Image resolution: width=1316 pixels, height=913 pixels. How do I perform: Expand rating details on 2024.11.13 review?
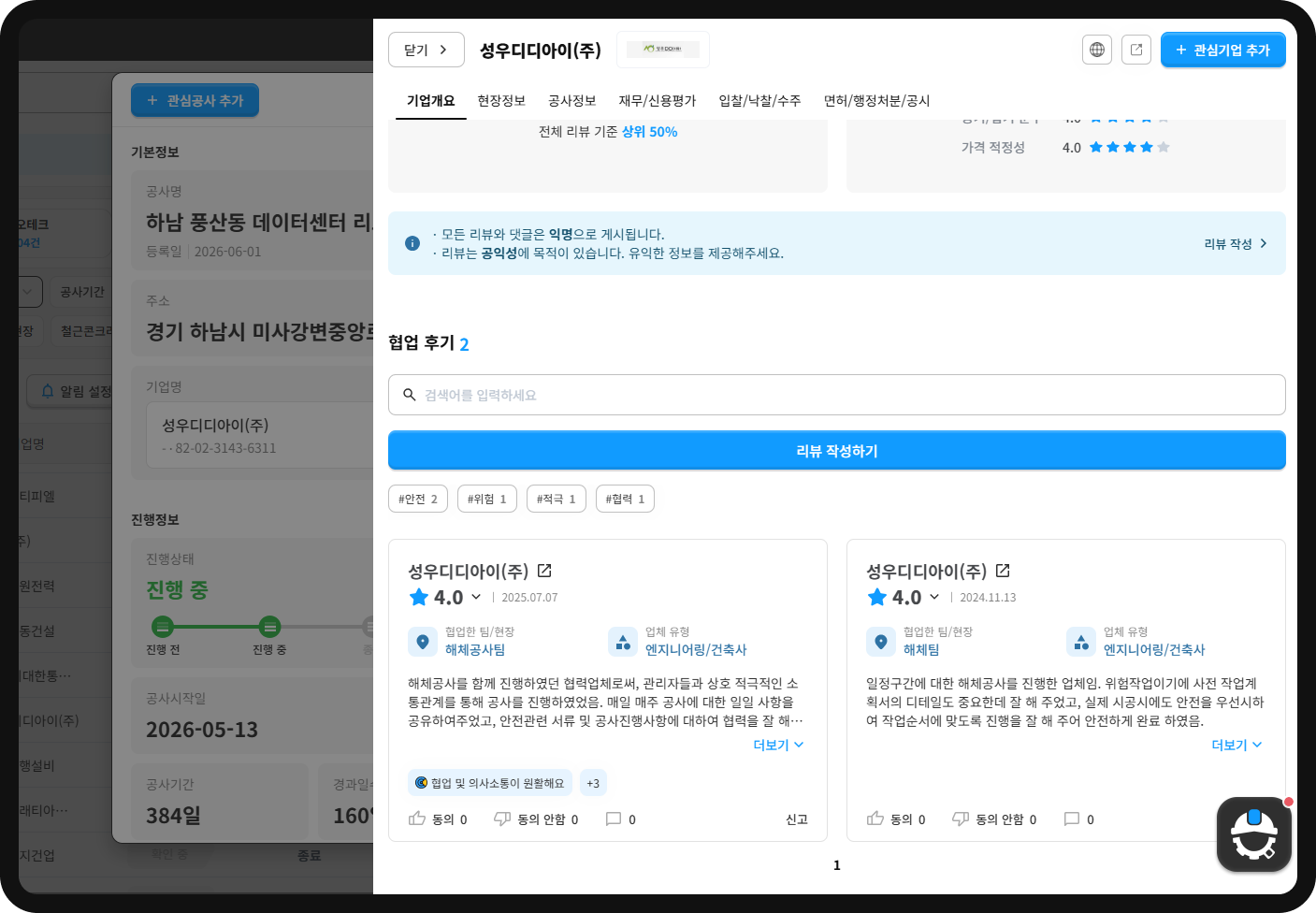click(x=934, y=597)
